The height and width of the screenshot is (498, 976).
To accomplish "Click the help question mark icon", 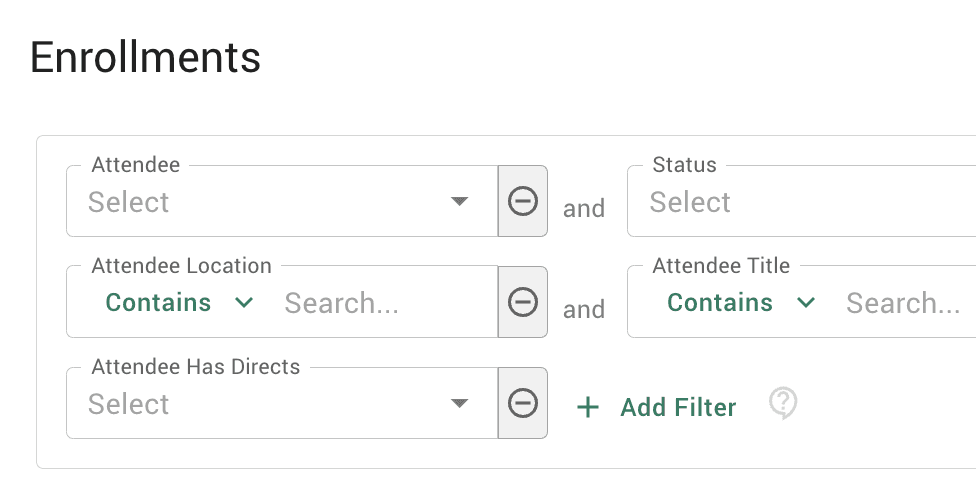I will coord(783,404).
